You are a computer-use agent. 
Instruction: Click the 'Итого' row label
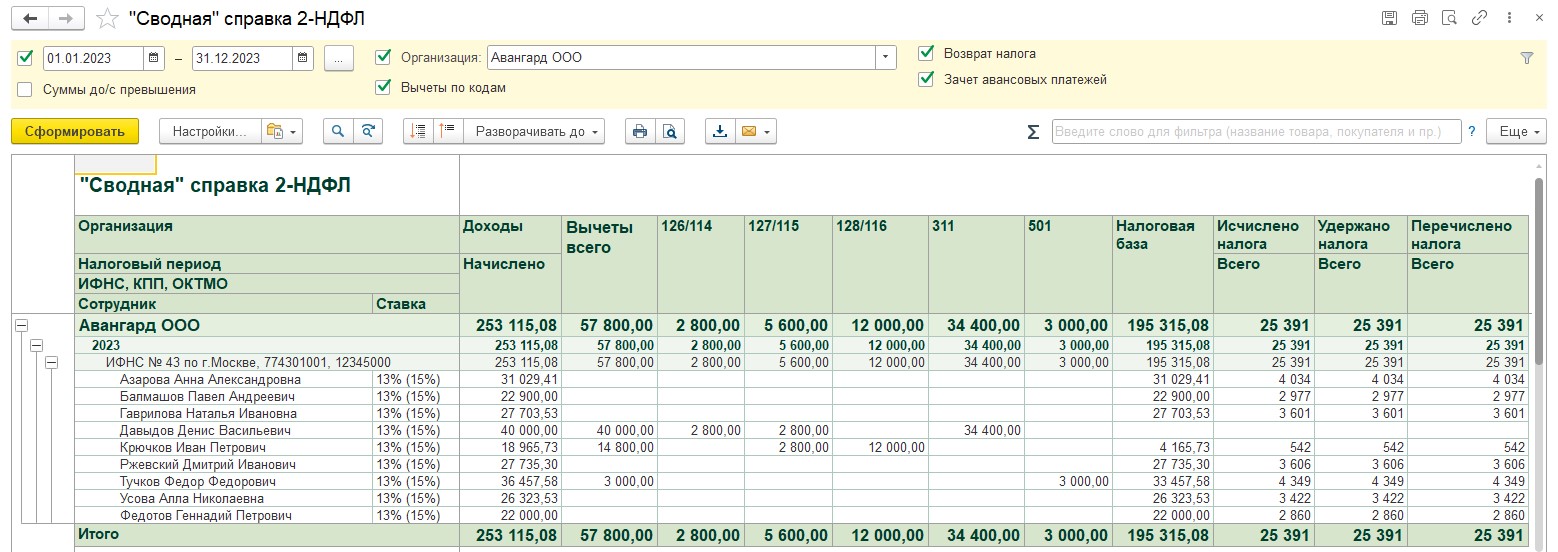pos(99,534)
